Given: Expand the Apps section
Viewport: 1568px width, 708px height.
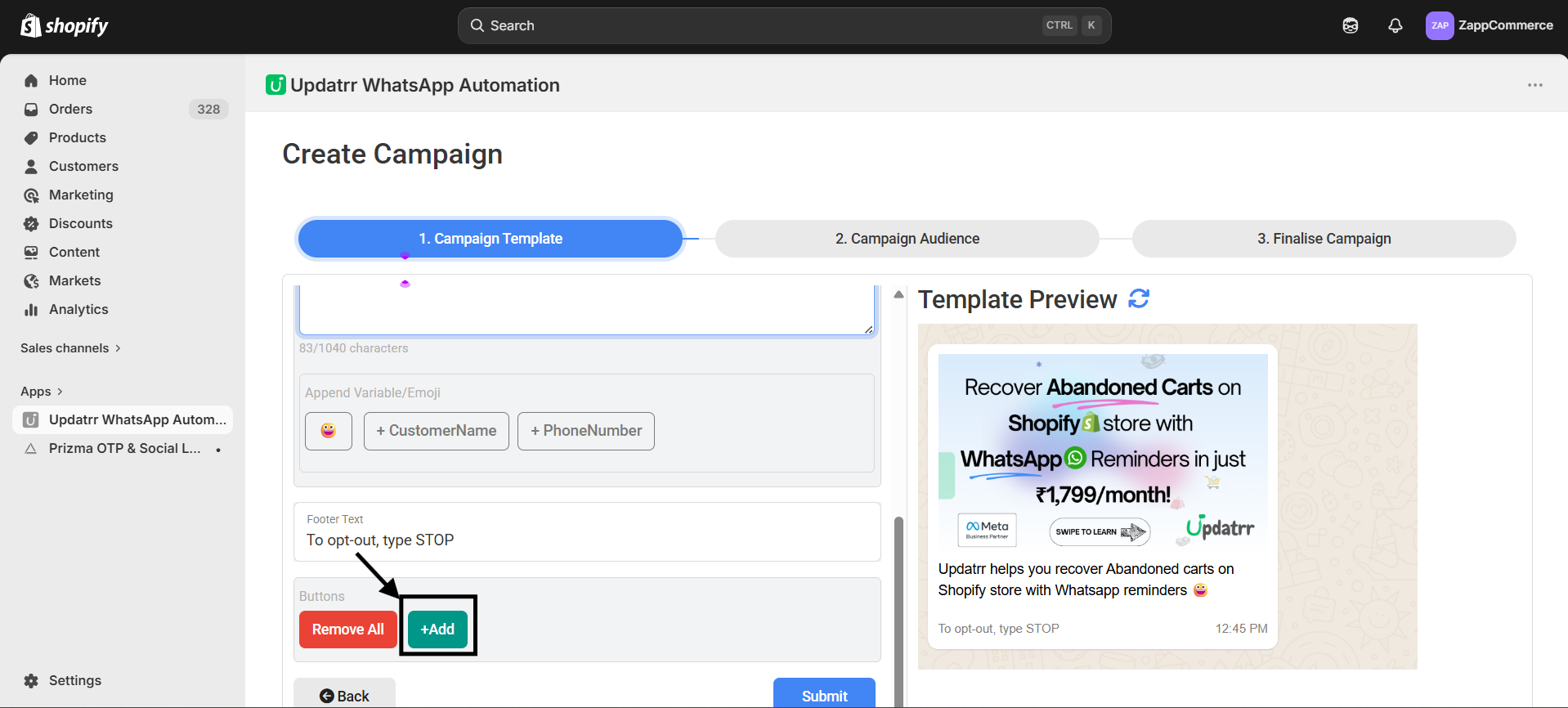Looking at the screenshot, I should pos(42,392).
